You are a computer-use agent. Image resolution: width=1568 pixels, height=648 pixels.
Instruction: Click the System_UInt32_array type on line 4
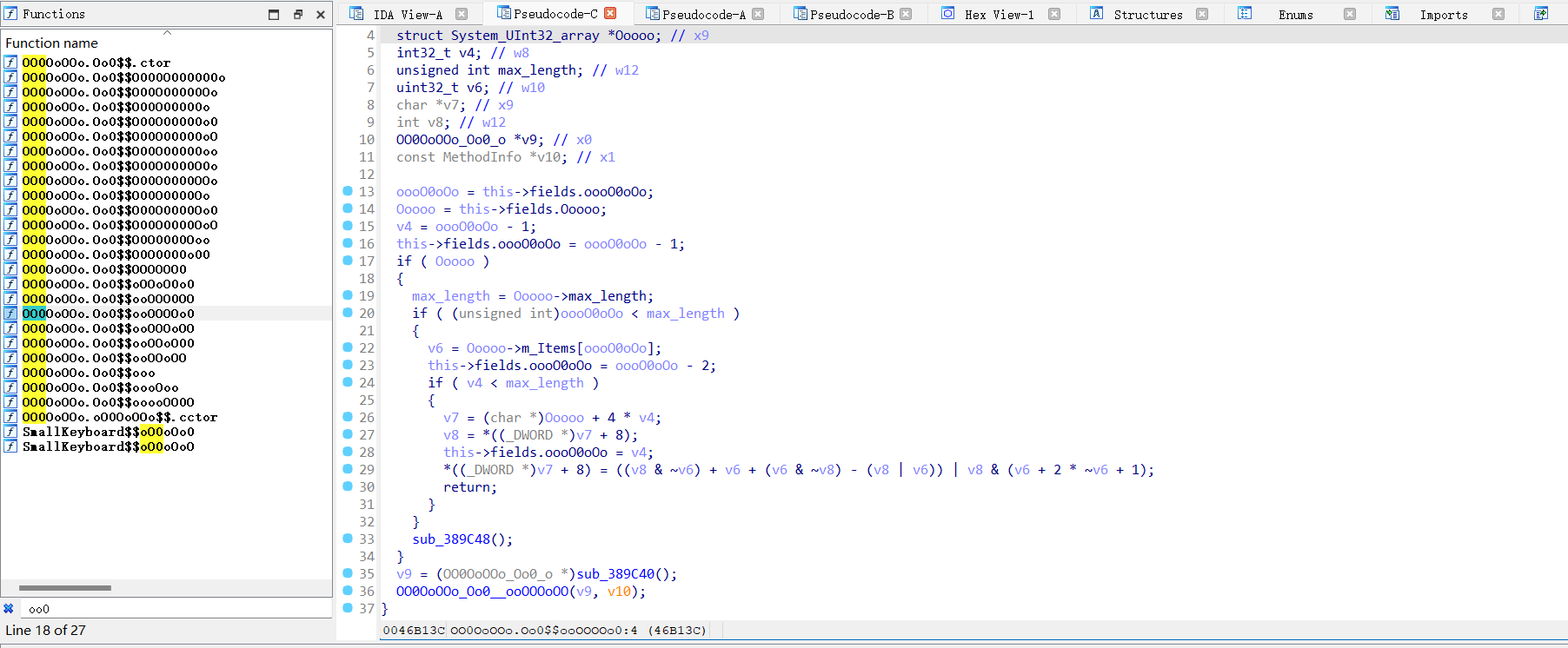tap(525, 35)
